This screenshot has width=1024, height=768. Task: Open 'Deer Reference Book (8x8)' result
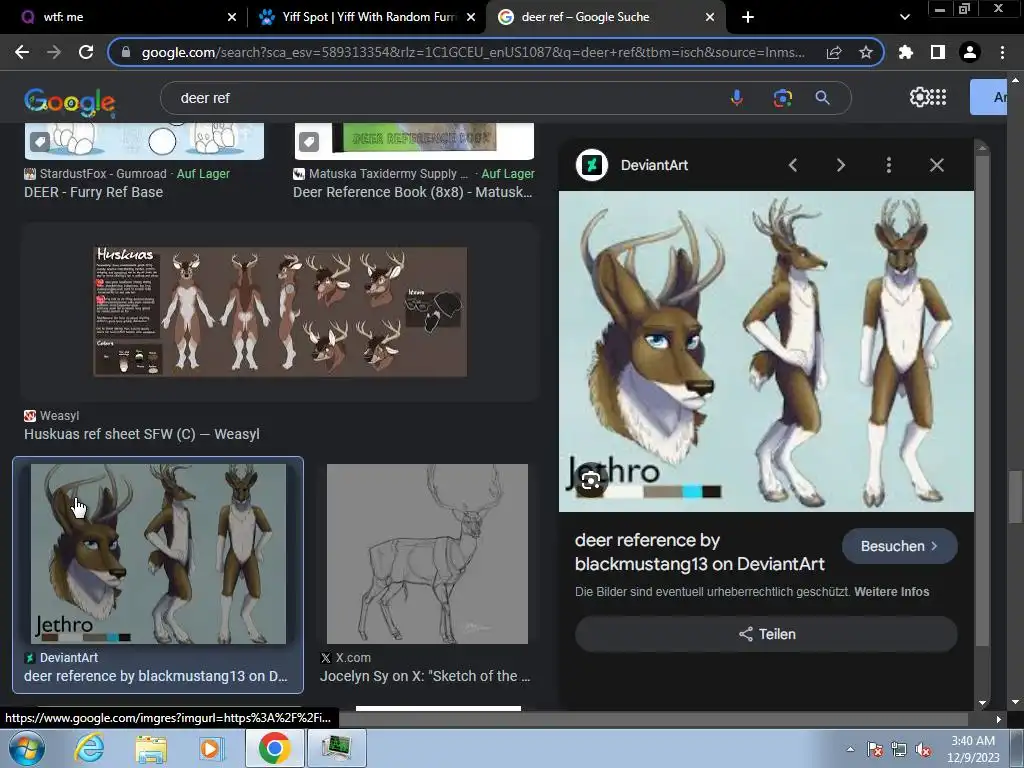413,192
